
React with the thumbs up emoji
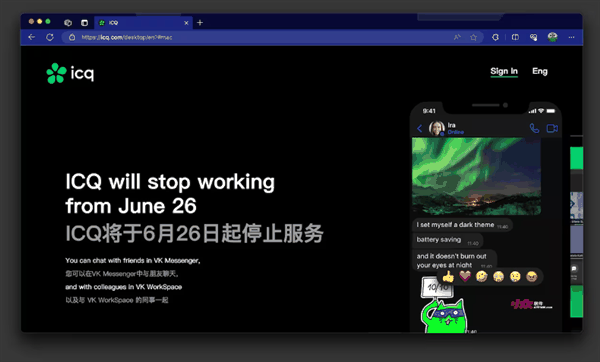coord(448,276)
